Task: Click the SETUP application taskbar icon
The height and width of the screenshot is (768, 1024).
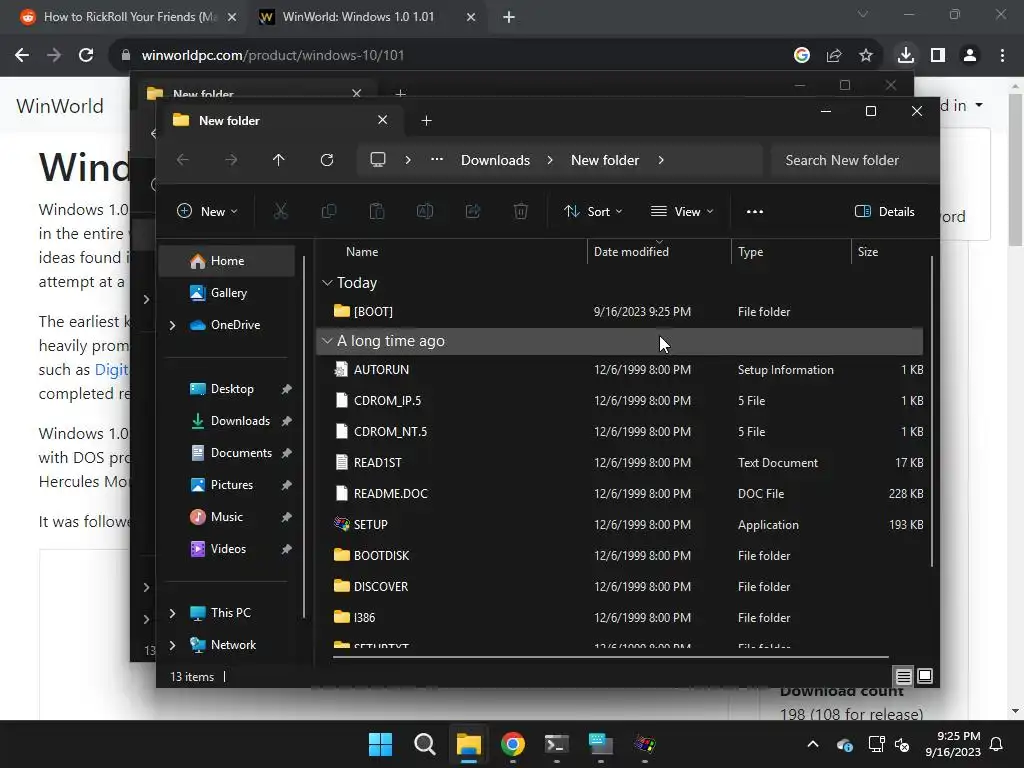Action: (x=645, y=744)
